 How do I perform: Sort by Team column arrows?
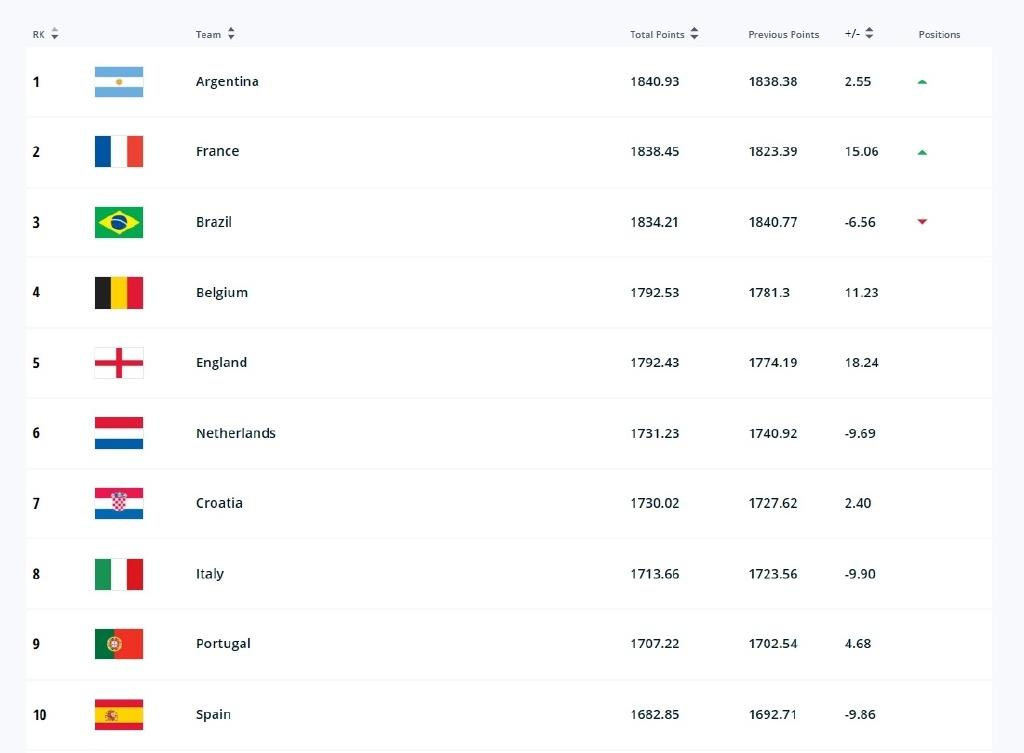(x=231, y=34)
